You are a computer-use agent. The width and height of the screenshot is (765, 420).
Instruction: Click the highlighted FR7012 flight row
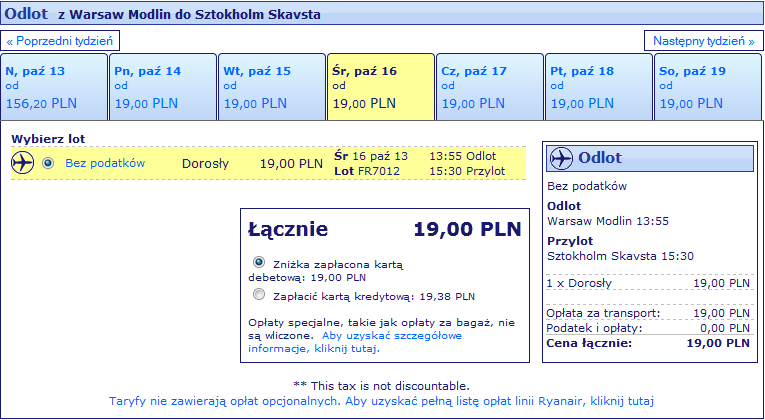point(268,163)
